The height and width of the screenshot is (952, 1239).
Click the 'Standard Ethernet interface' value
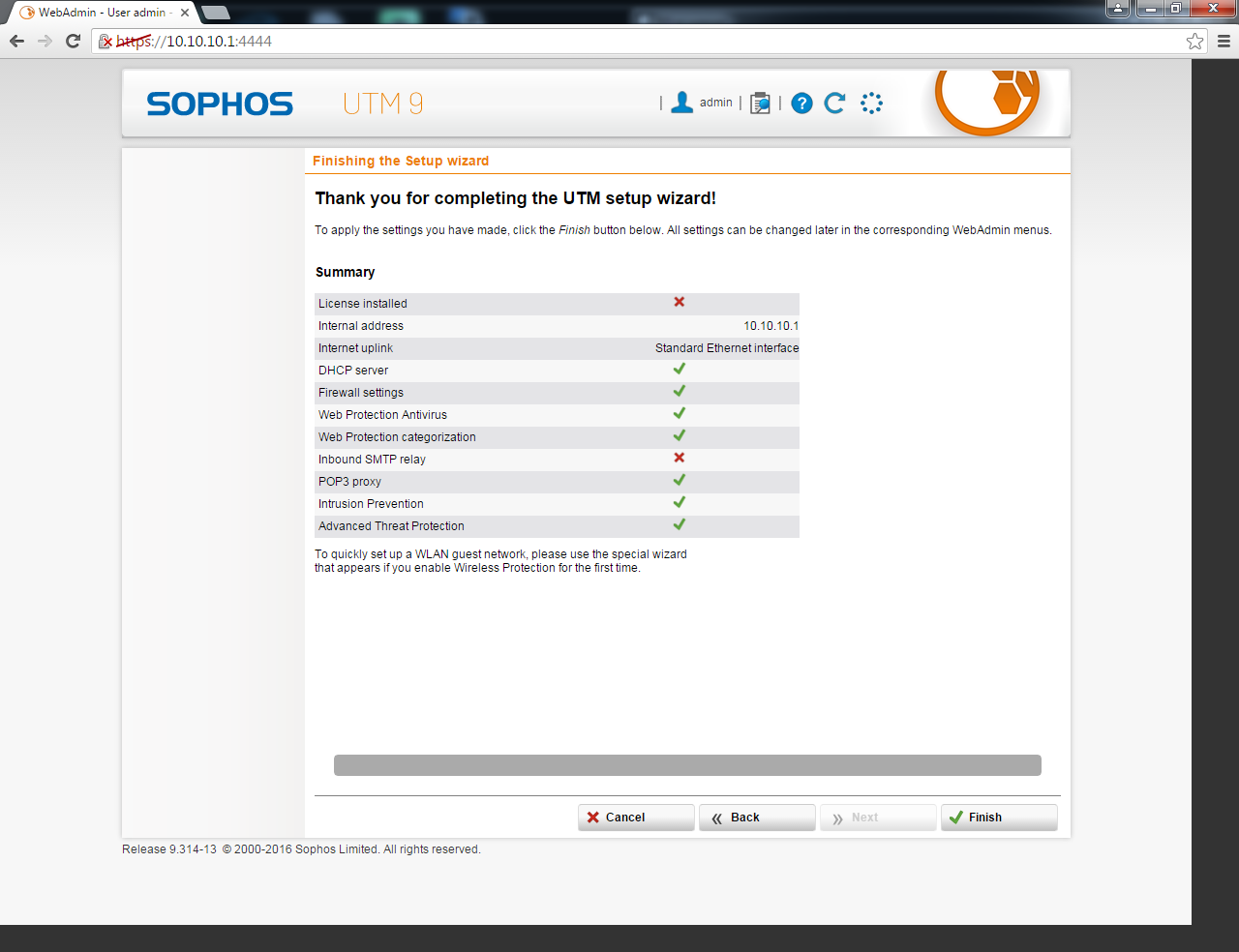point(727,348)
